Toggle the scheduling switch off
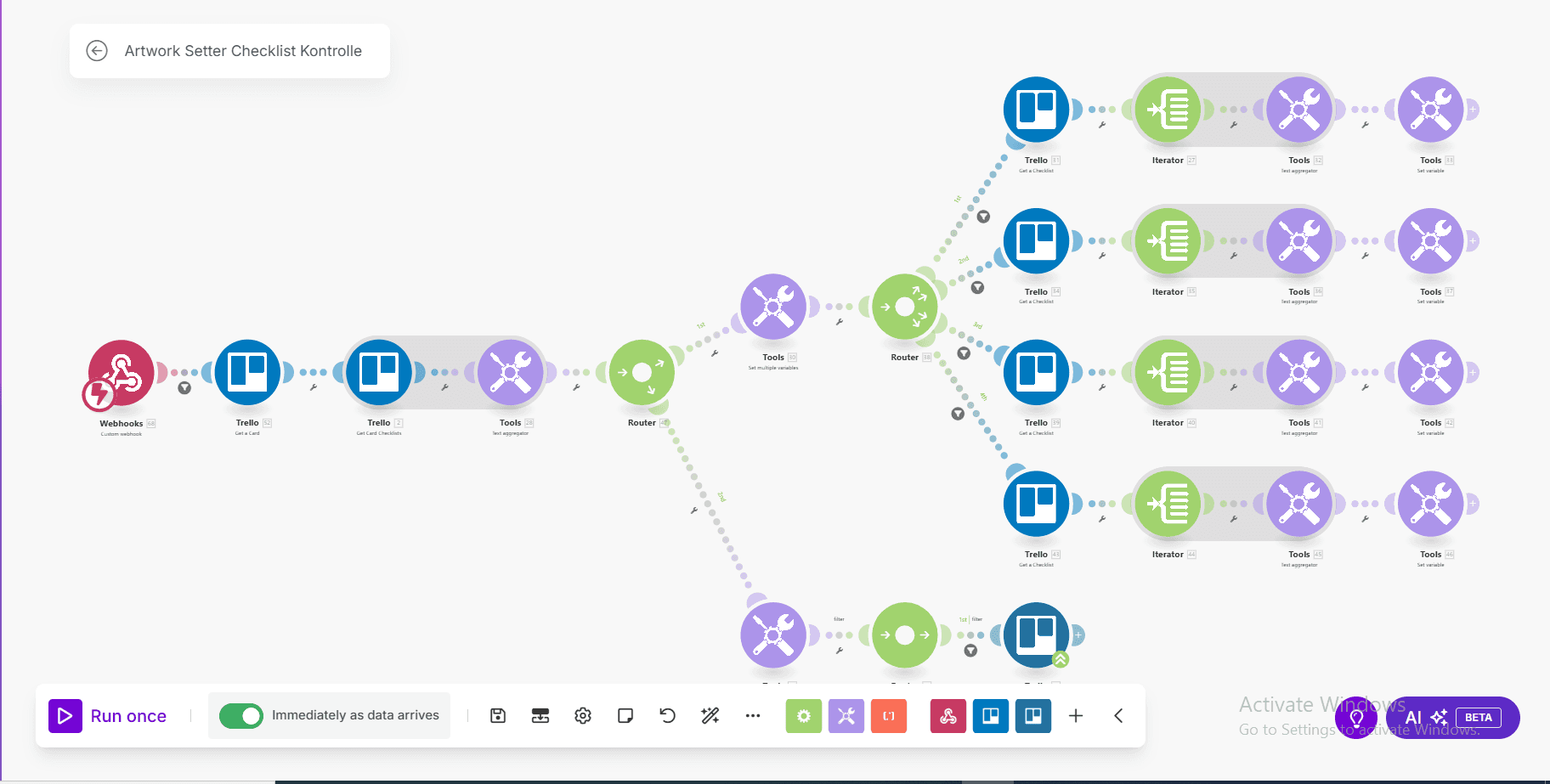The height and width of the screenshot is (784, 1550). click(x=241, y=716)
